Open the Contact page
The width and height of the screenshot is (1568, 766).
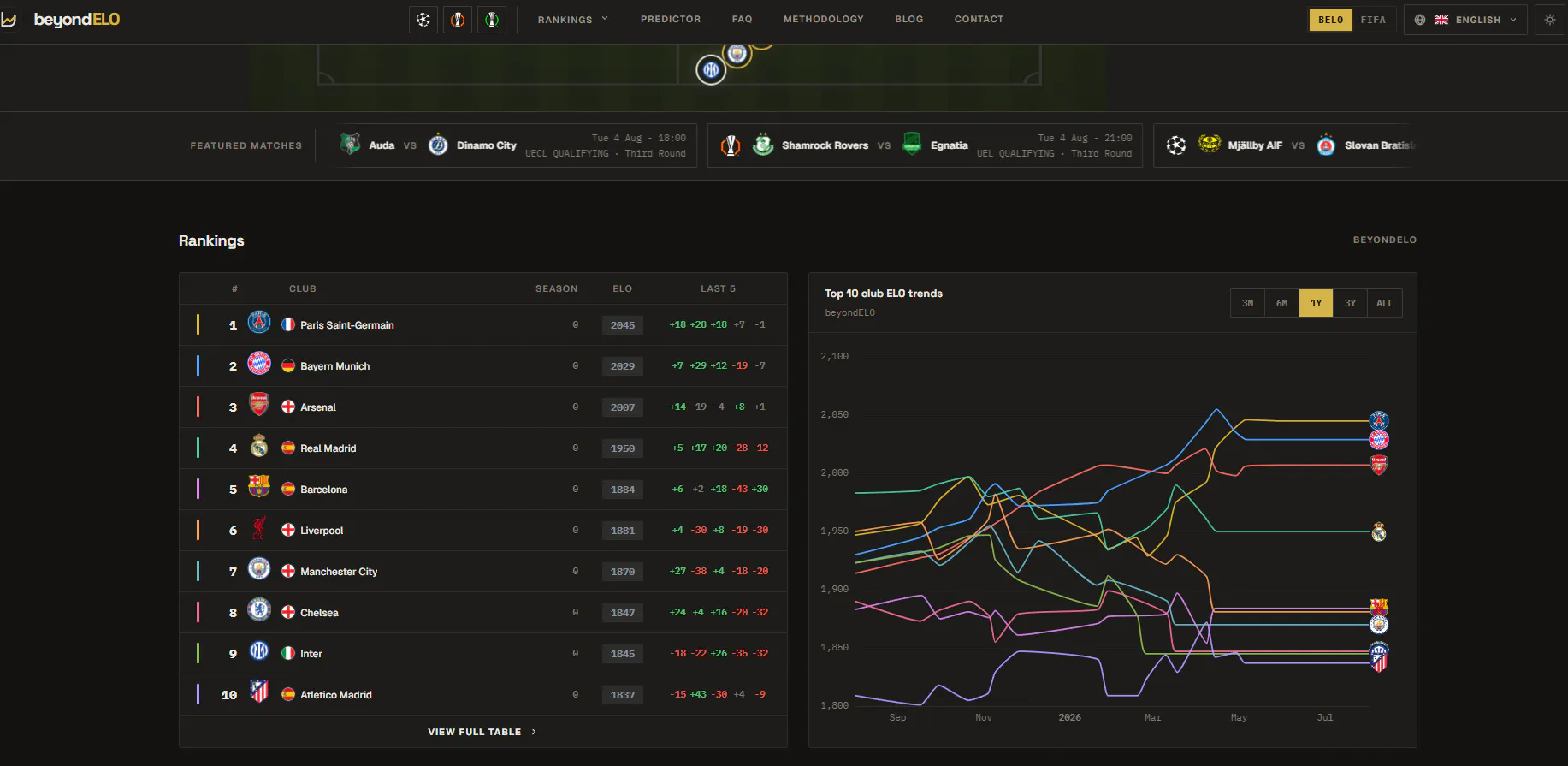pyautogui.click(x=979, y=19)
